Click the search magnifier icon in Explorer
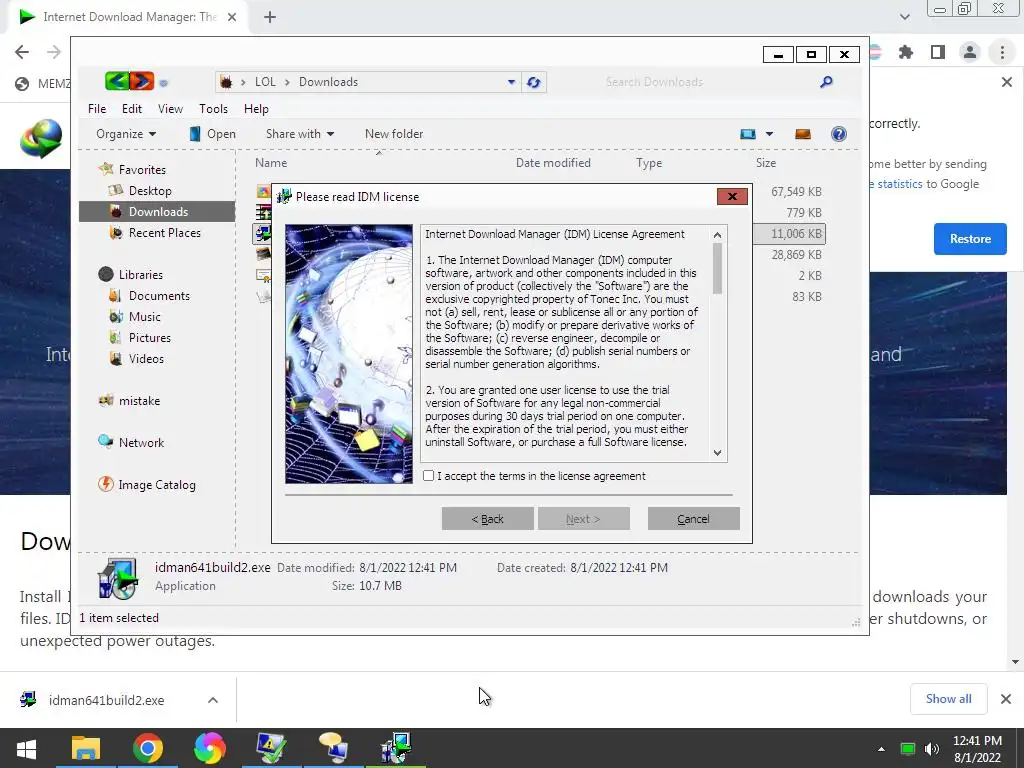Viewport: 1024px width, 768px height. pos(826,82)
